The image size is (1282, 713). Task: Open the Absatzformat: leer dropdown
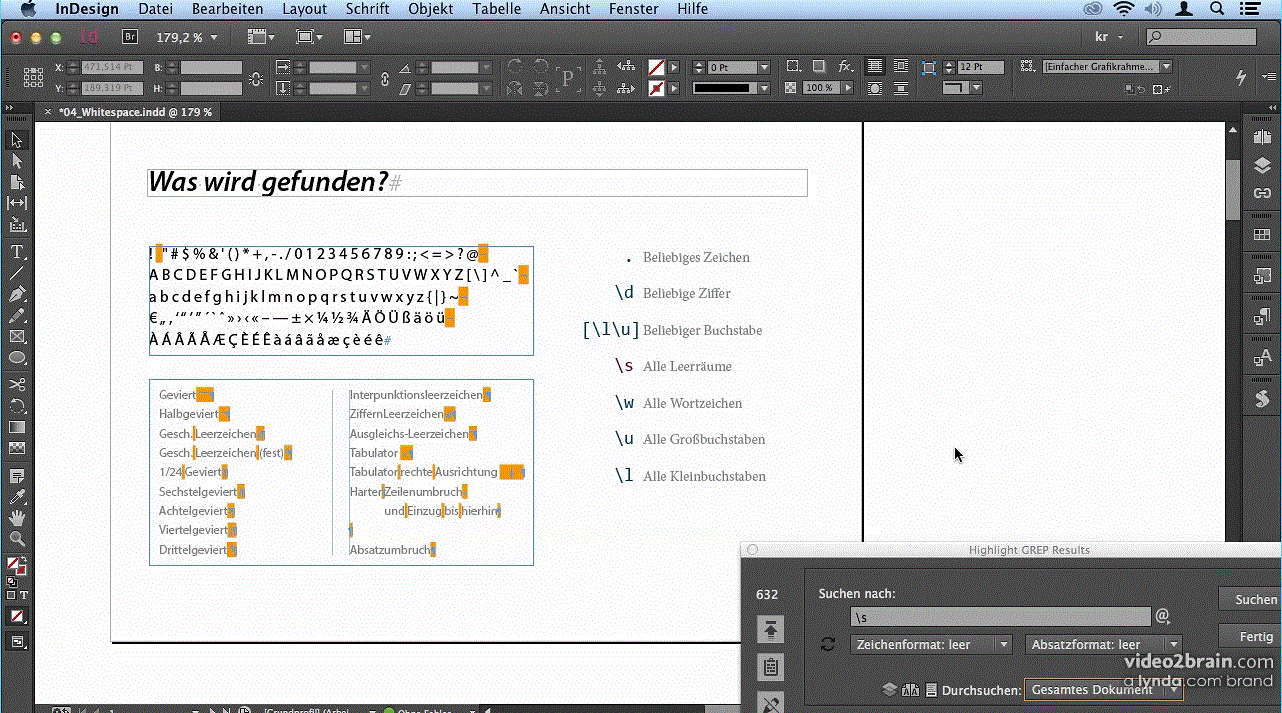(1103, 645)
